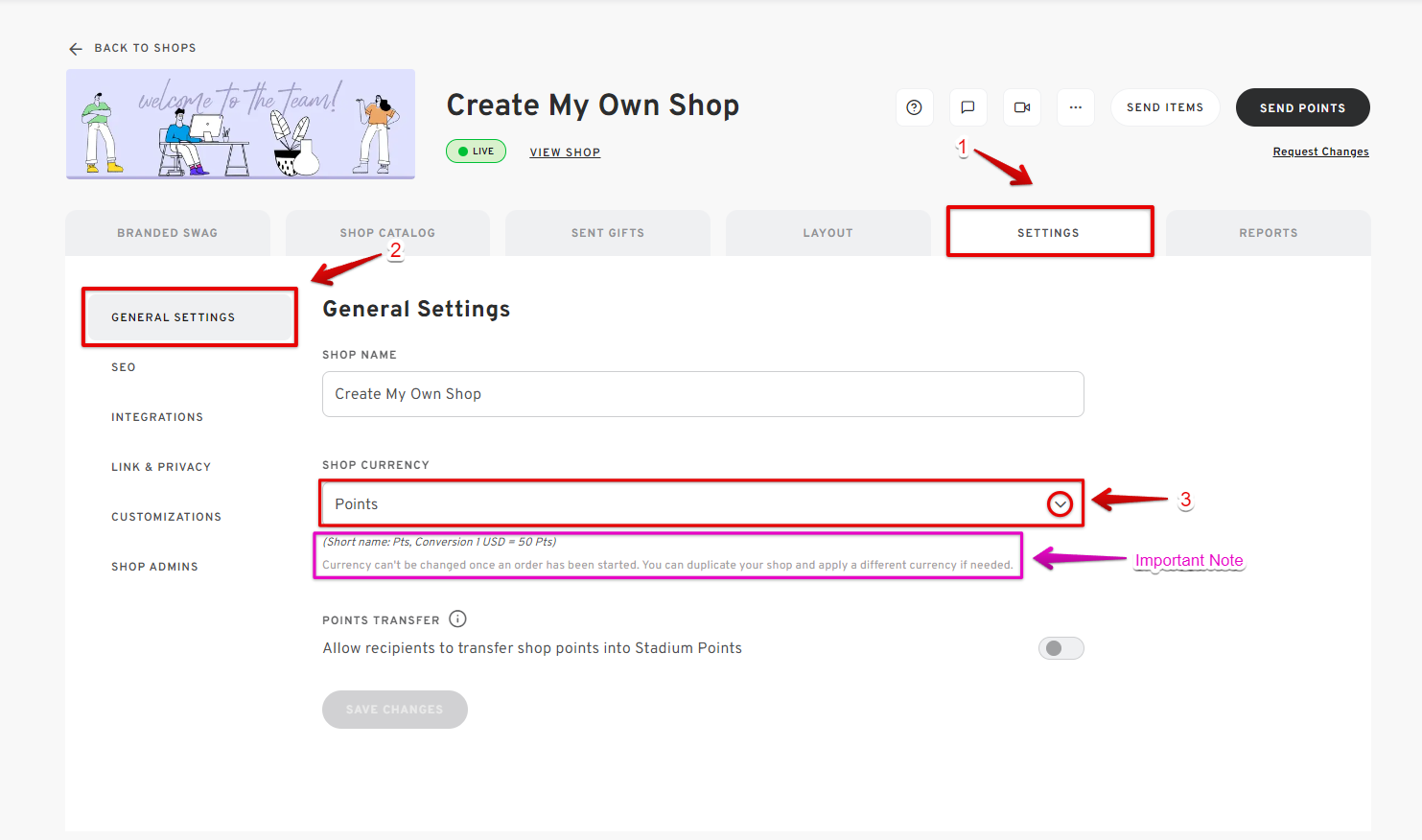Image resolution: width=1422 pixels, height=840 pixels.
Task: Click the video camera icon
Action: click(1021, 107)
